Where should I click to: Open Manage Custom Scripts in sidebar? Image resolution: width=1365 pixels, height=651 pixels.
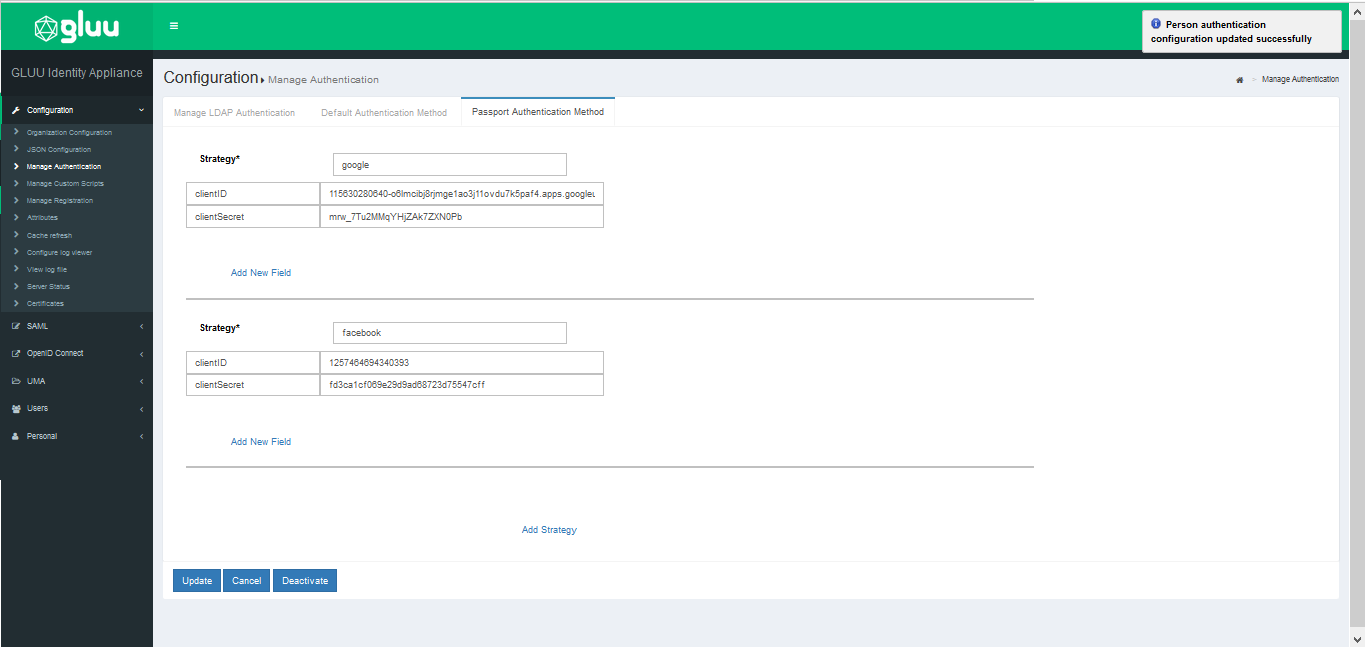(x=65, y=184)
